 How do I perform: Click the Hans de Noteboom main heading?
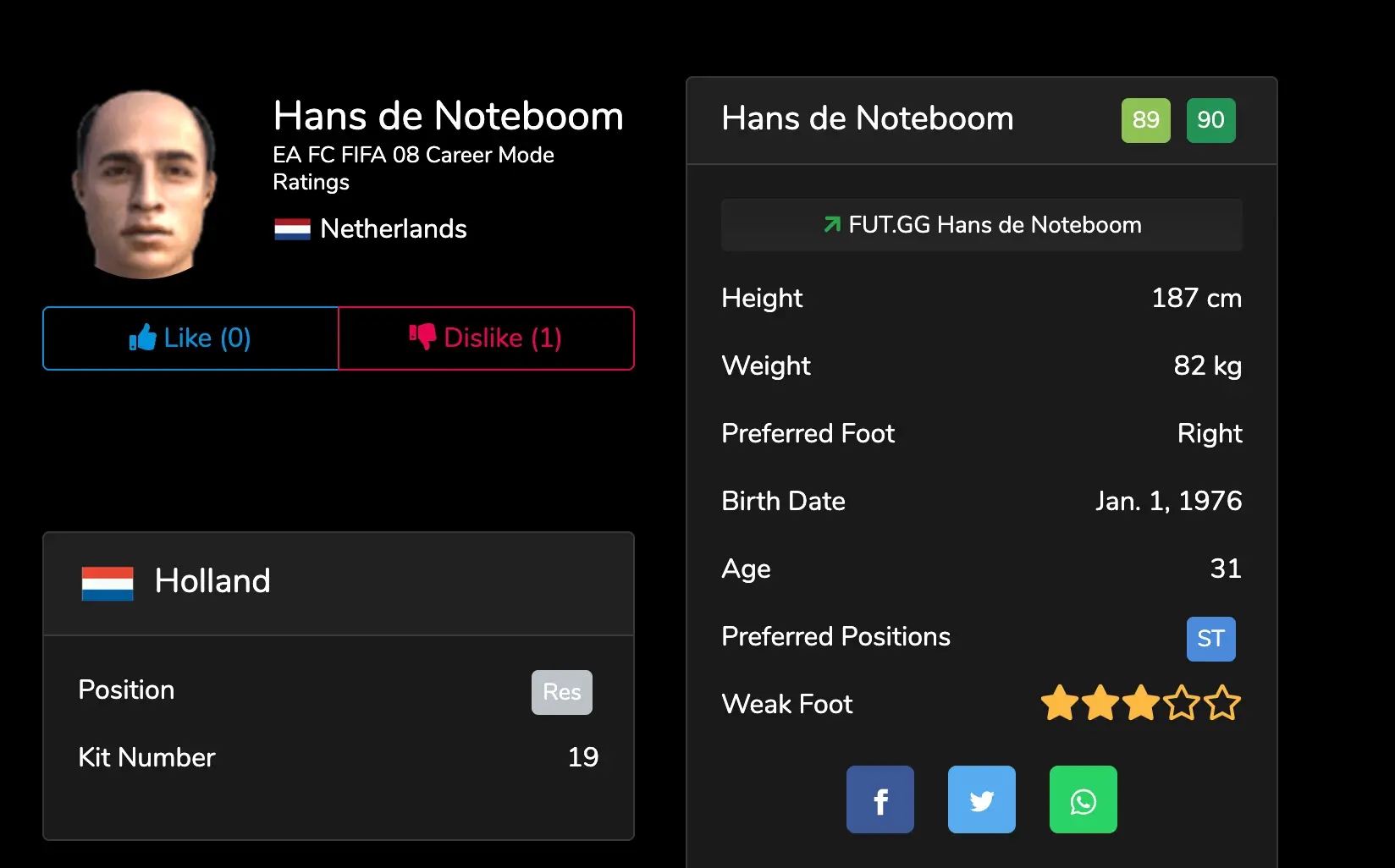pos(448,116)
